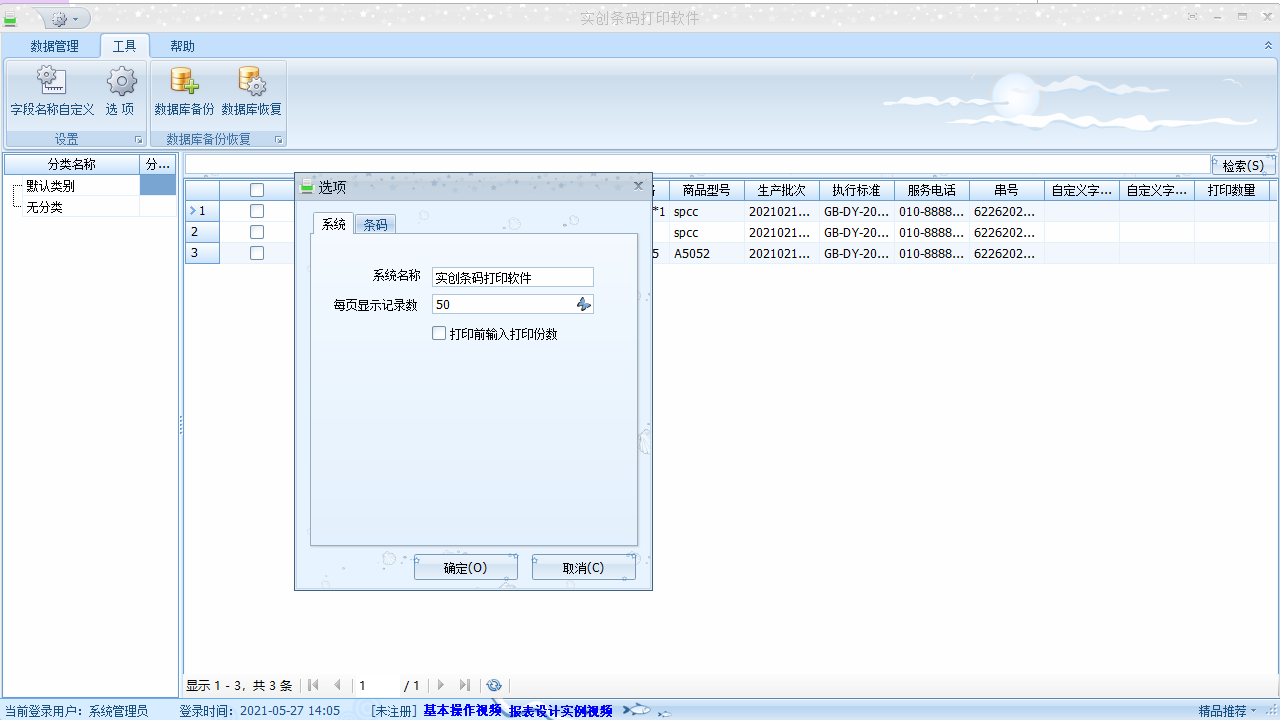Expand the 设置 group dialog launcher
Viewport: 1280px width, 720px height.
pyautogui.click(x=138, y=140)
